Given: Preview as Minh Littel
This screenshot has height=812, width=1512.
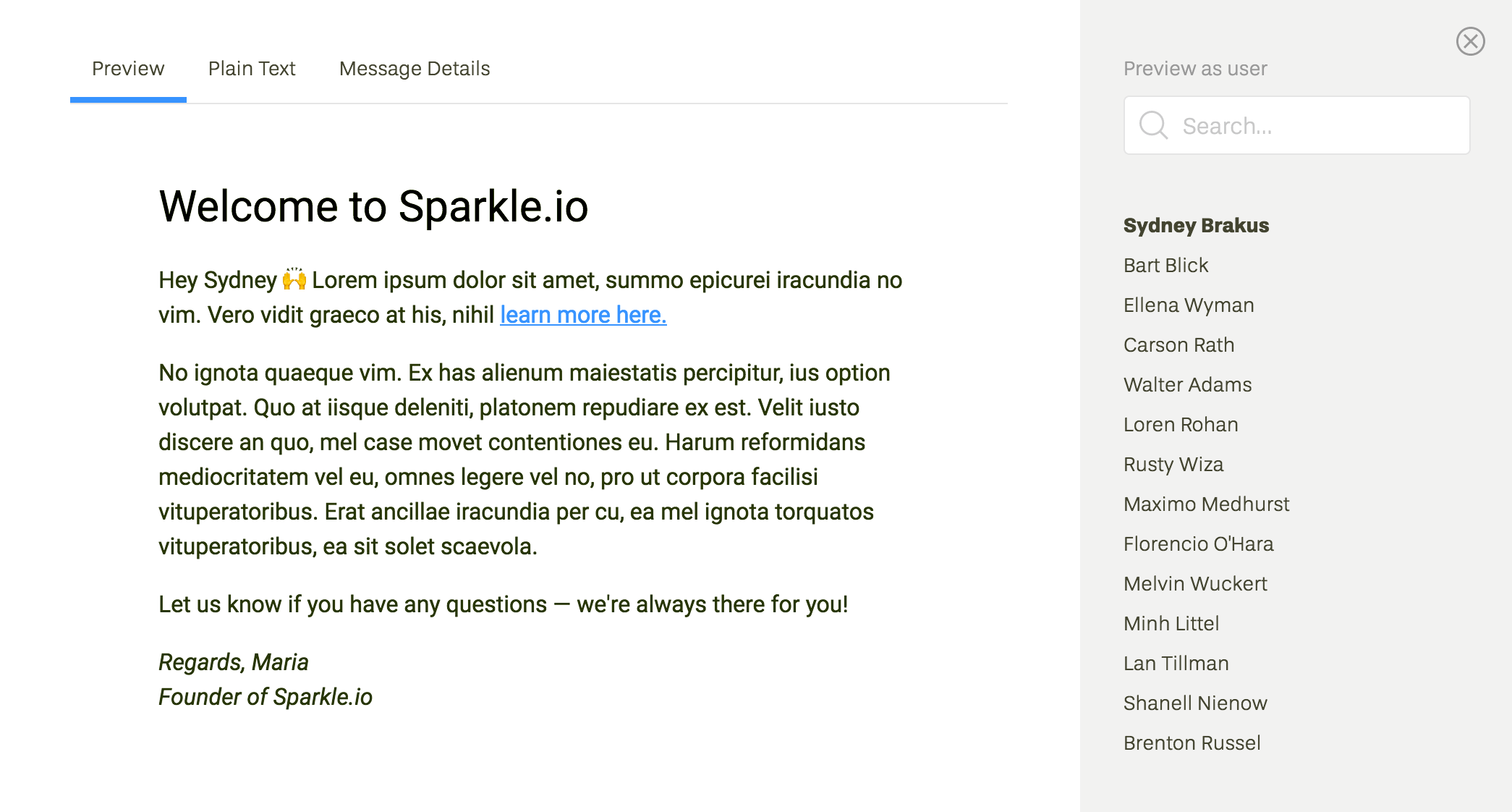Looking at the screenshot, I should (x=1171, y=623).
